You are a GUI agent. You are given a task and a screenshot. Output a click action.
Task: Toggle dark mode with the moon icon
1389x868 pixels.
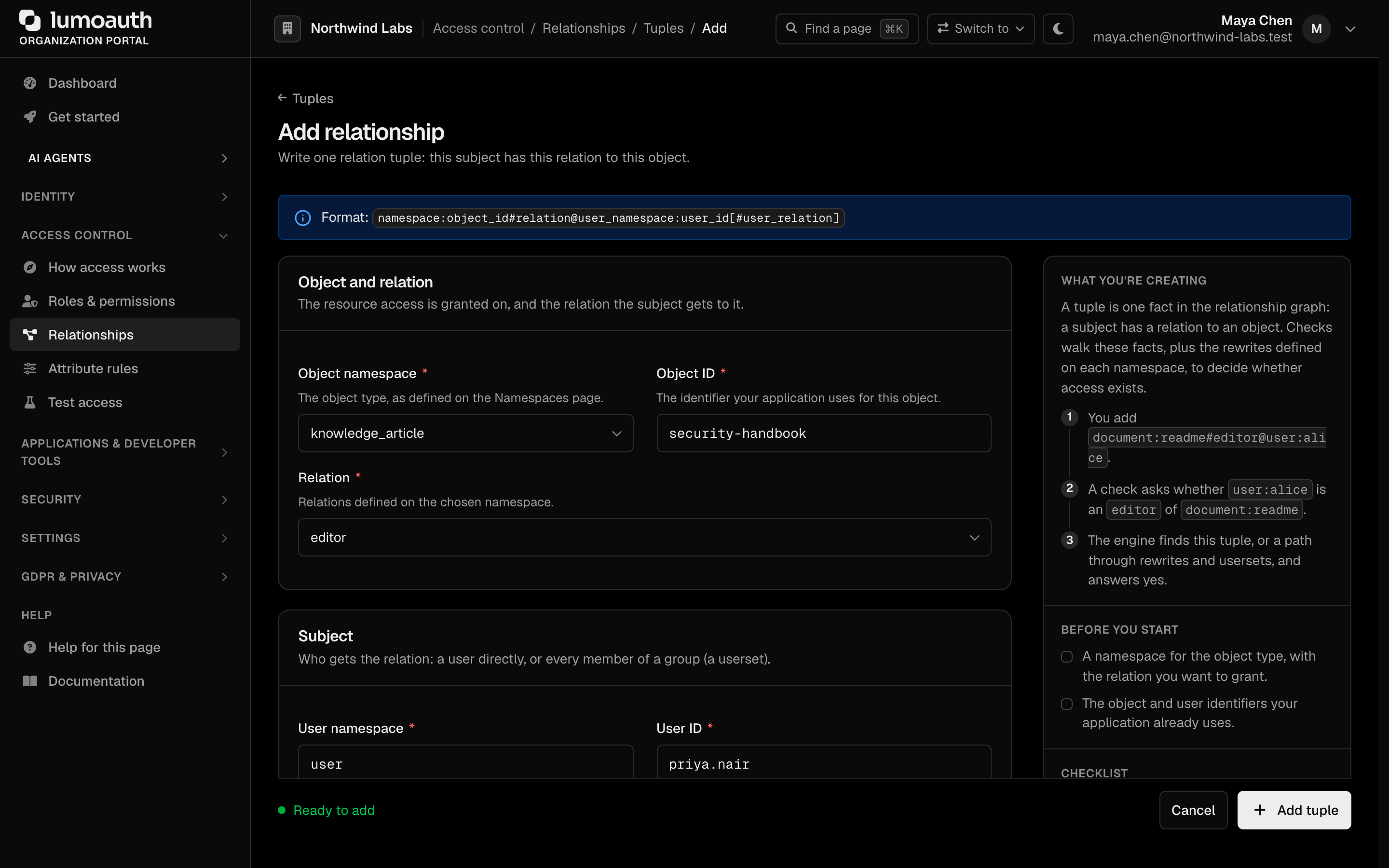coord(1058,28)
